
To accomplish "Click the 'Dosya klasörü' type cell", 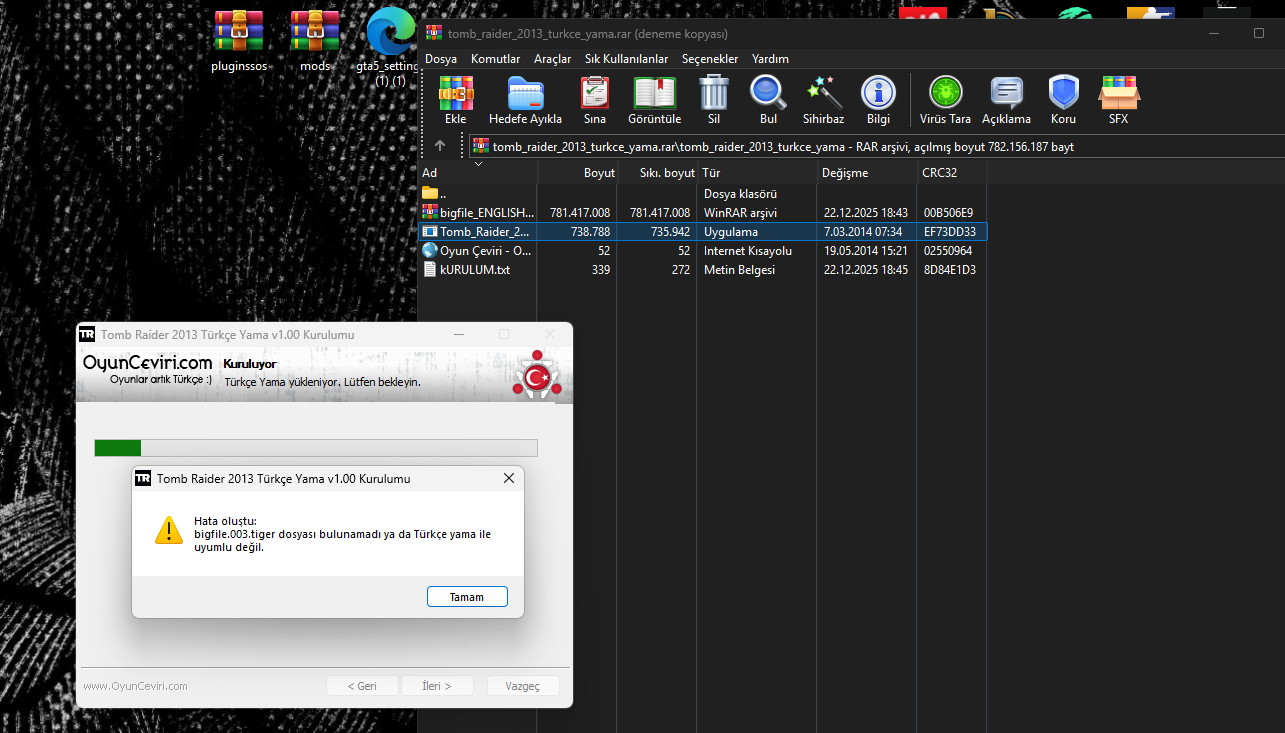I will point(740,194).
